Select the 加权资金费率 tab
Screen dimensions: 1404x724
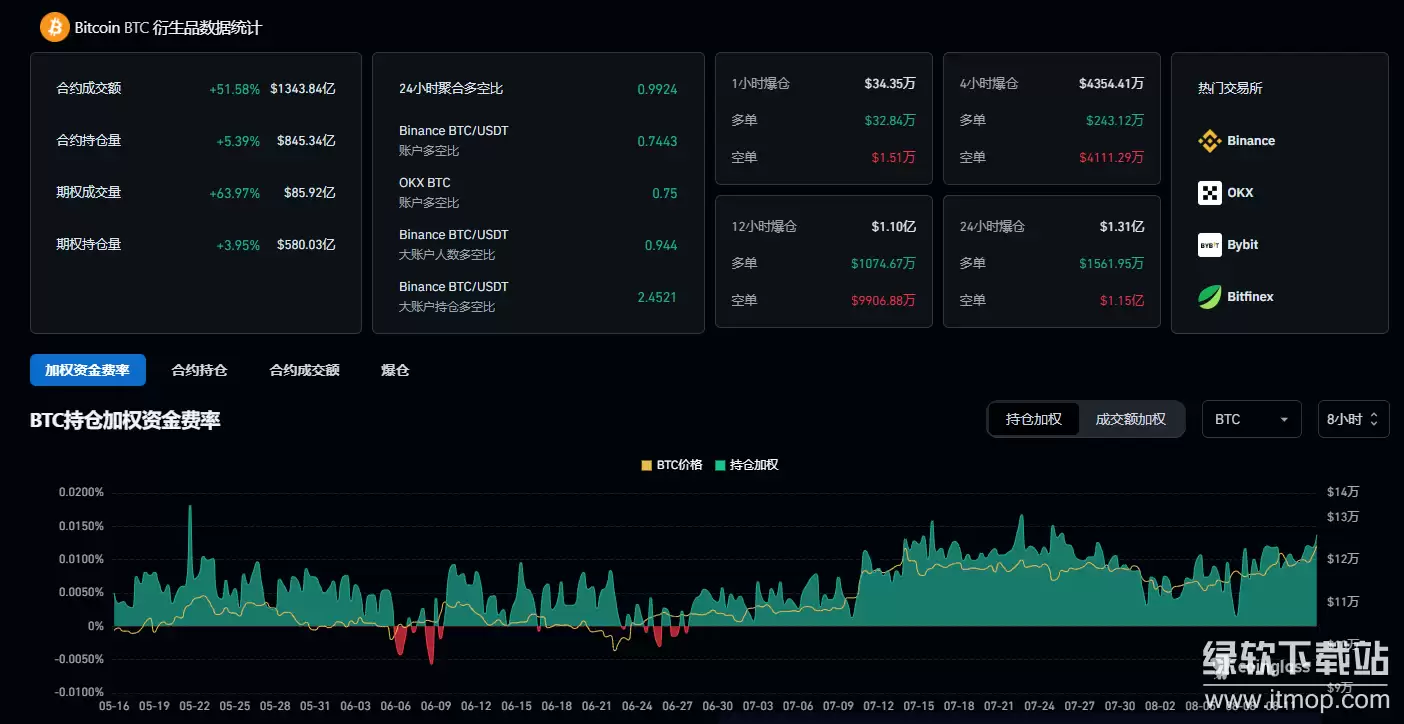point(87,370)
